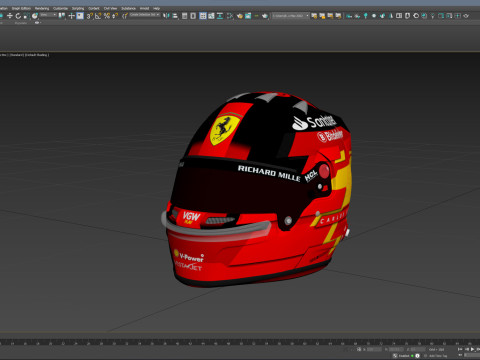Toggle the Spinner Snap button
Screen dimensions: 480x360
pos(115,16)
